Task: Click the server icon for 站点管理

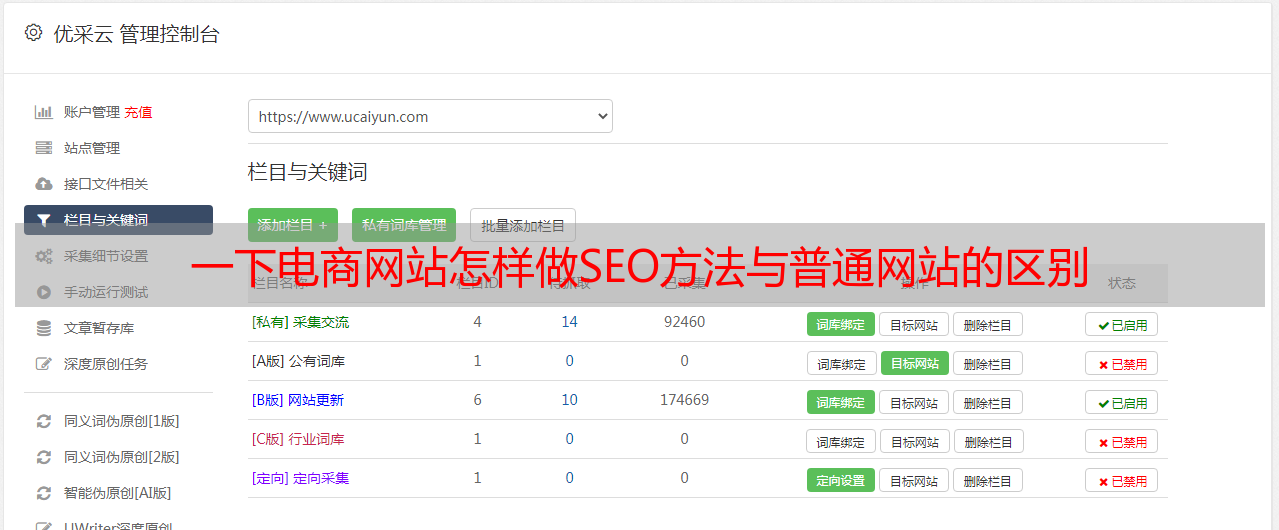Action: coord(44,148)
